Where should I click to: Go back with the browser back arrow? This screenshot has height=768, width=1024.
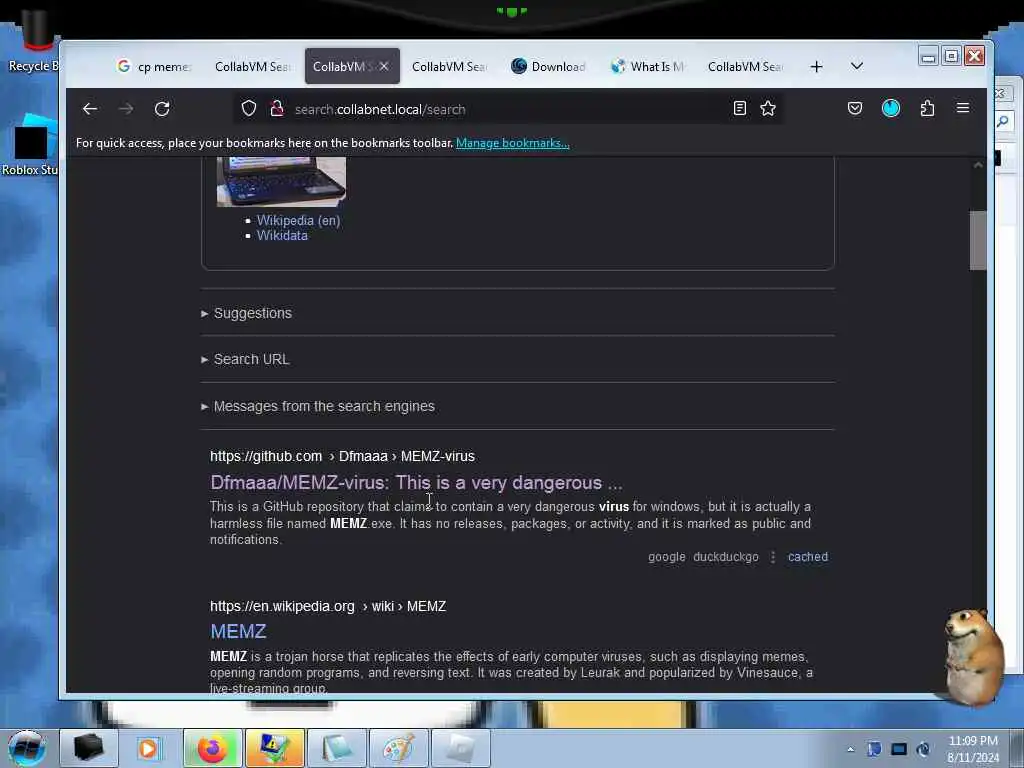click(x=90, y=109)
